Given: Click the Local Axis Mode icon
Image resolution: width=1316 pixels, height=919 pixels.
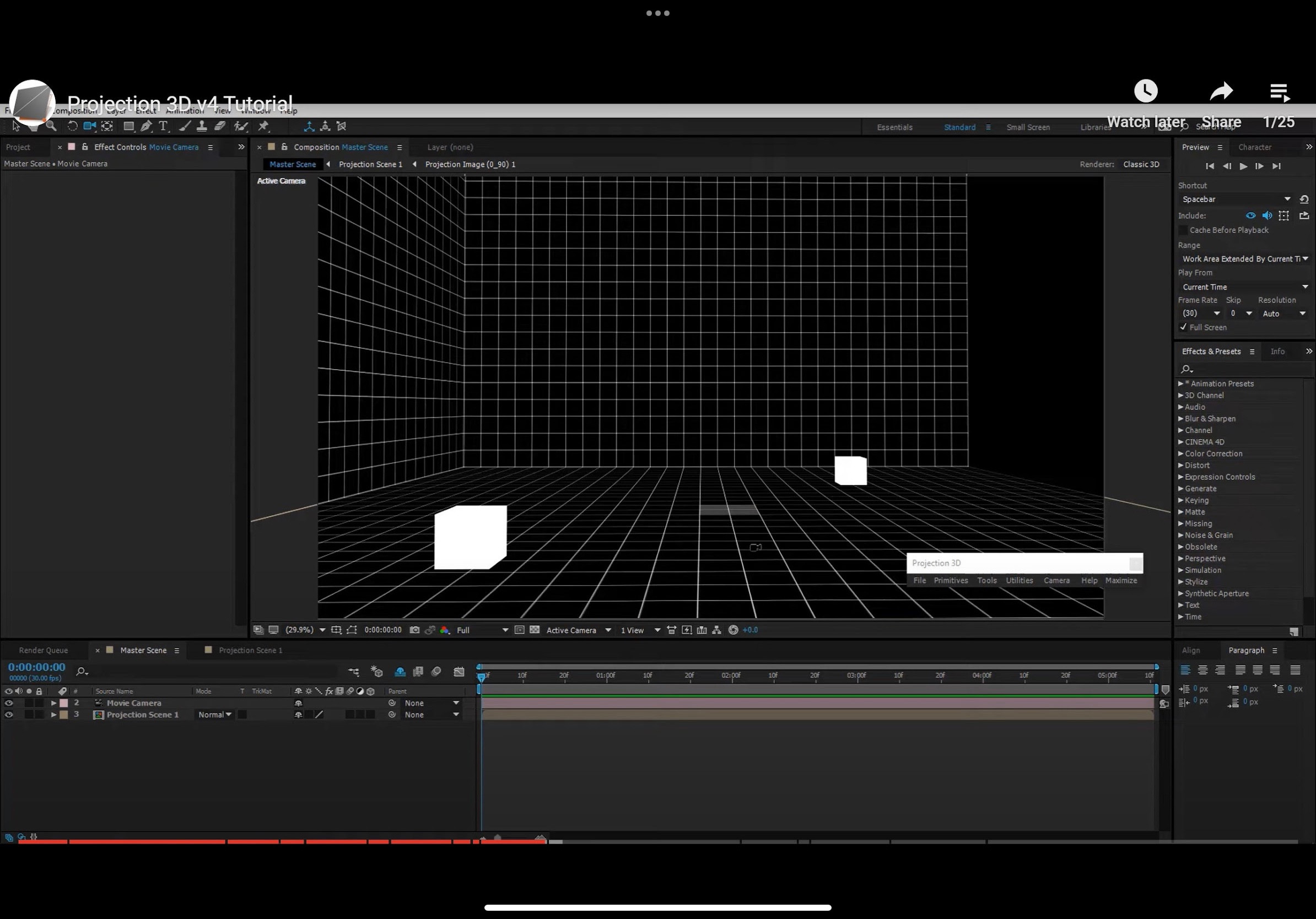Looking at the screenshot, I should click(309, 126).
